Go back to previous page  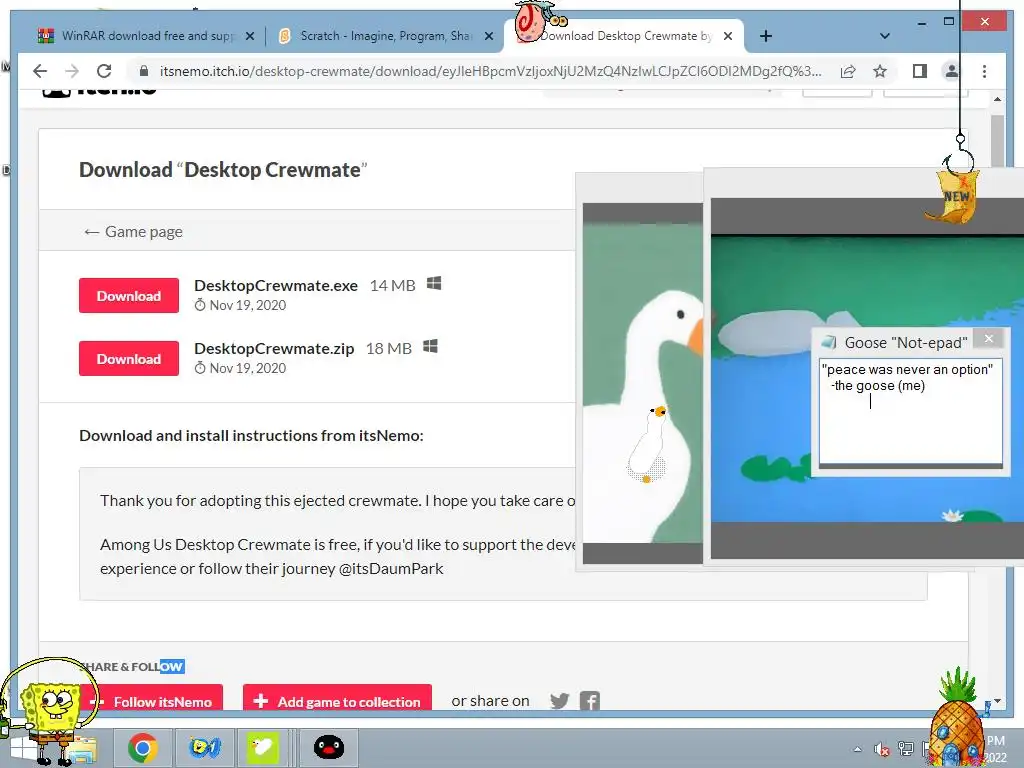tap(40, 71)
